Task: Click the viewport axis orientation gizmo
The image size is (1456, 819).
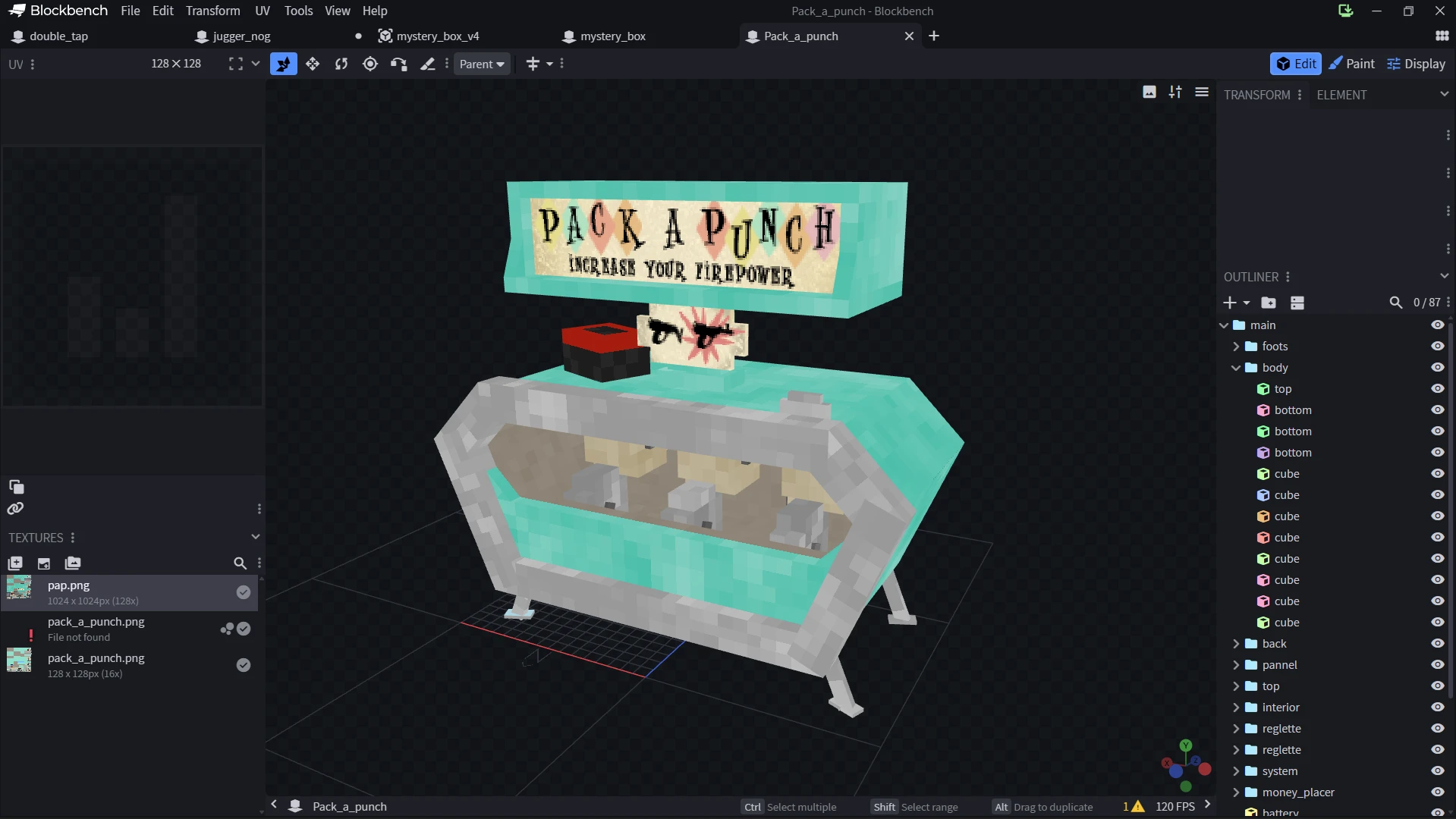Action: point(1185,766)
